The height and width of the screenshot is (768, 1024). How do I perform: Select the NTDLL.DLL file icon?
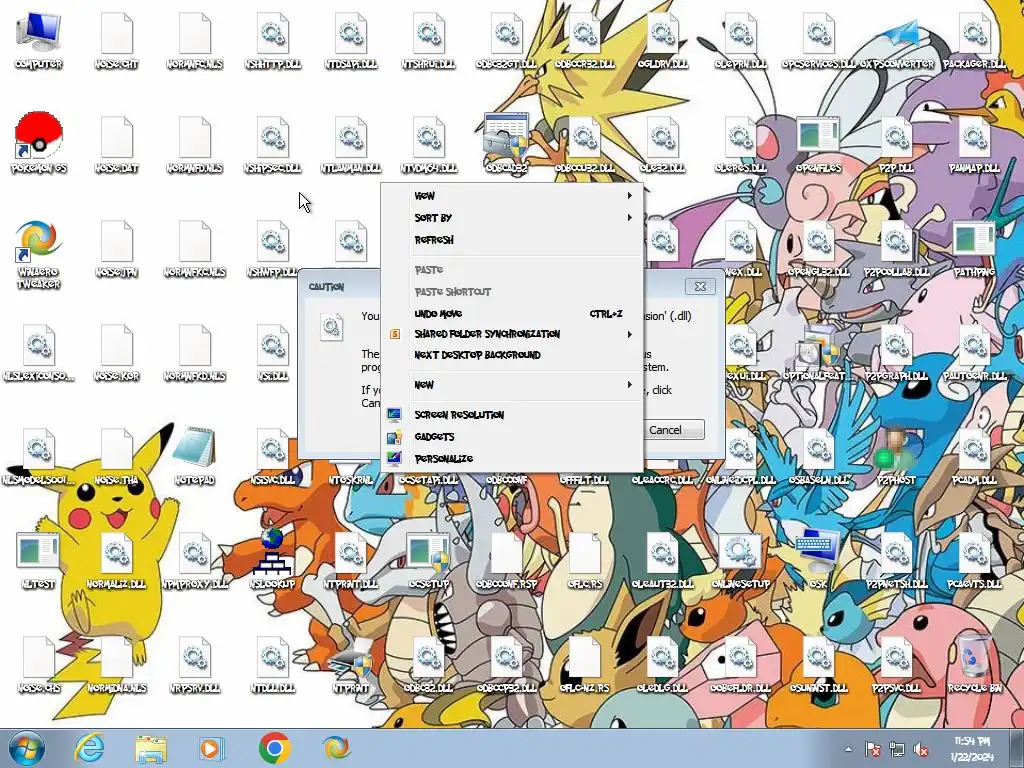272,663
